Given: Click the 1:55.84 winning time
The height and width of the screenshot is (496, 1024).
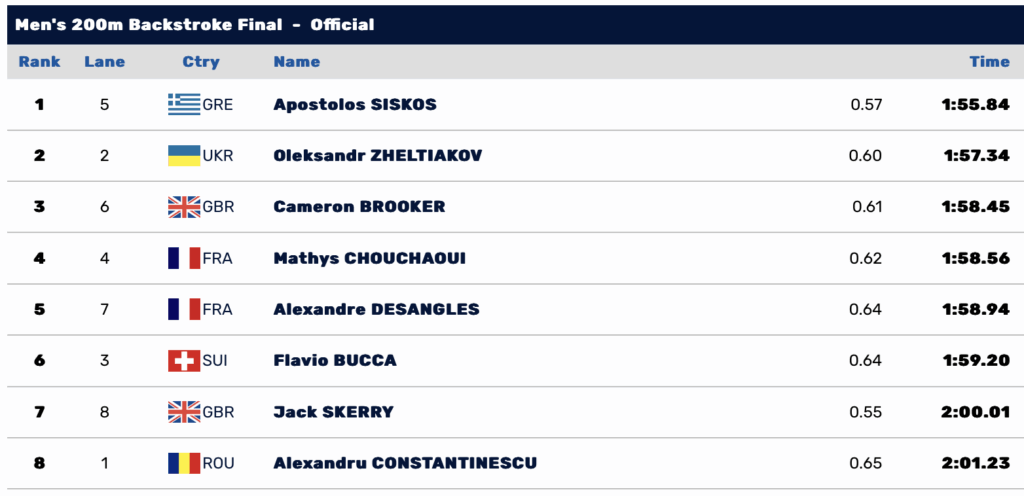Looking at the screenshot, I should pos(976,104).
